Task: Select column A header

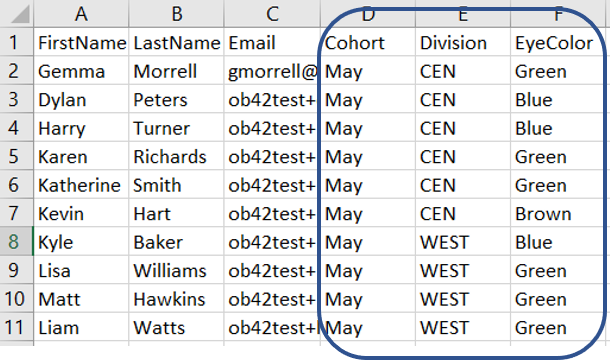Action: click(x=81, y=14)
